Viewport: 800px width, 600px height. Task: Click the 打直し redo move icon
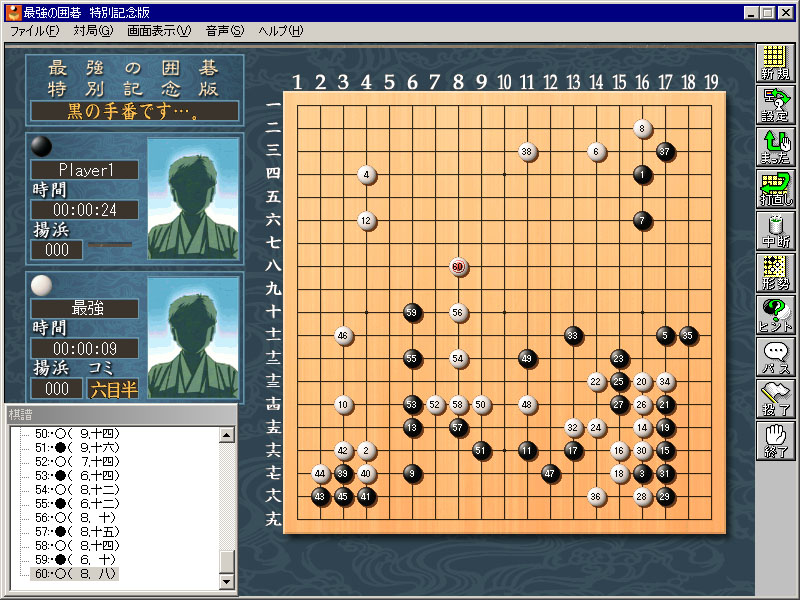coord(774,190)
